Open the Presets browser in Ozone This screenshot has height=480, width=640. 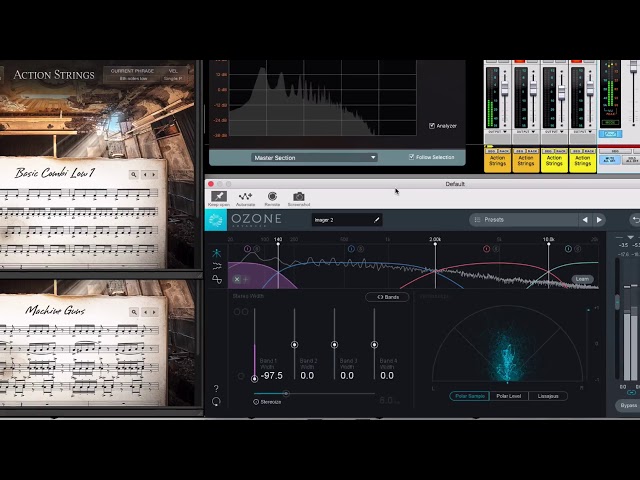[524, 220]
